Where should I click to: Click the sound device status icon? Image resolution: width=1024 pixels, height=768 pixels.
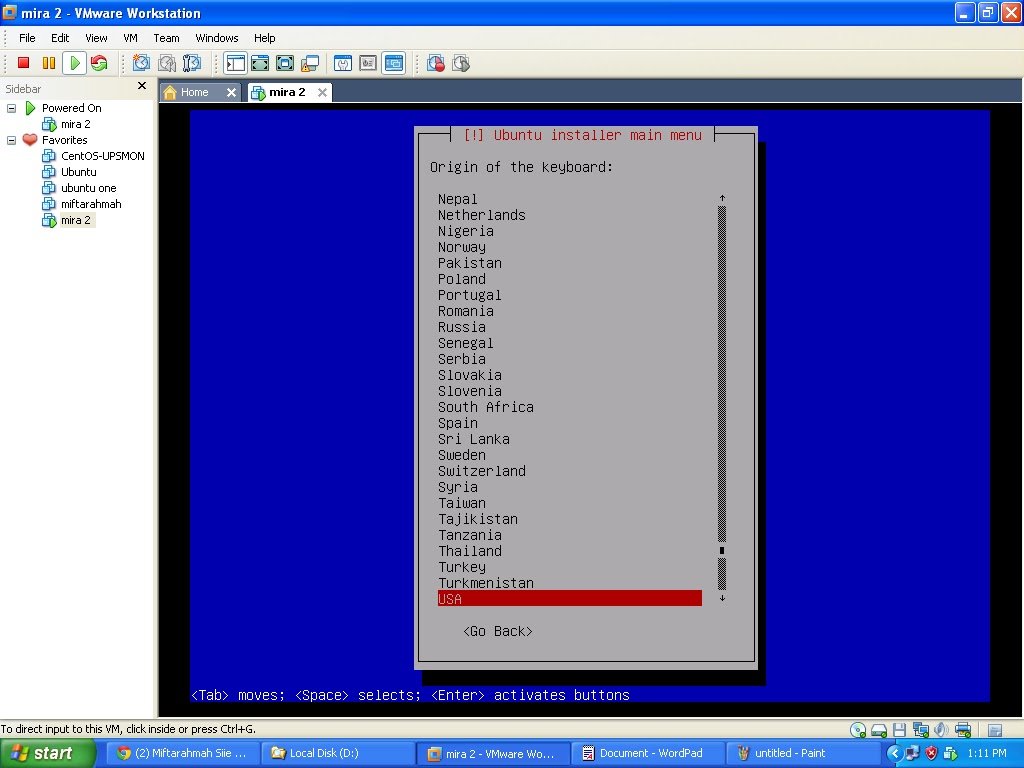click(x=941, y=729)
